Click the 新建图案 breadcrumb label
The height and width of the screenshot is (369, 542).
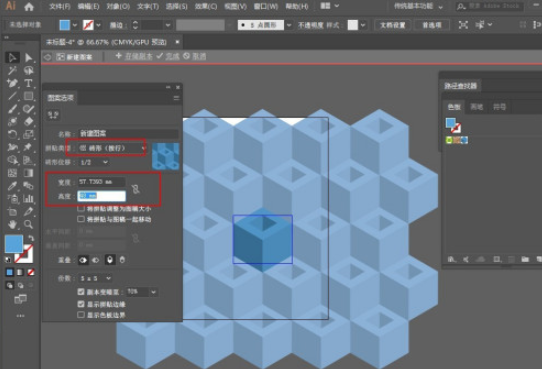click(x=79, y=57)
